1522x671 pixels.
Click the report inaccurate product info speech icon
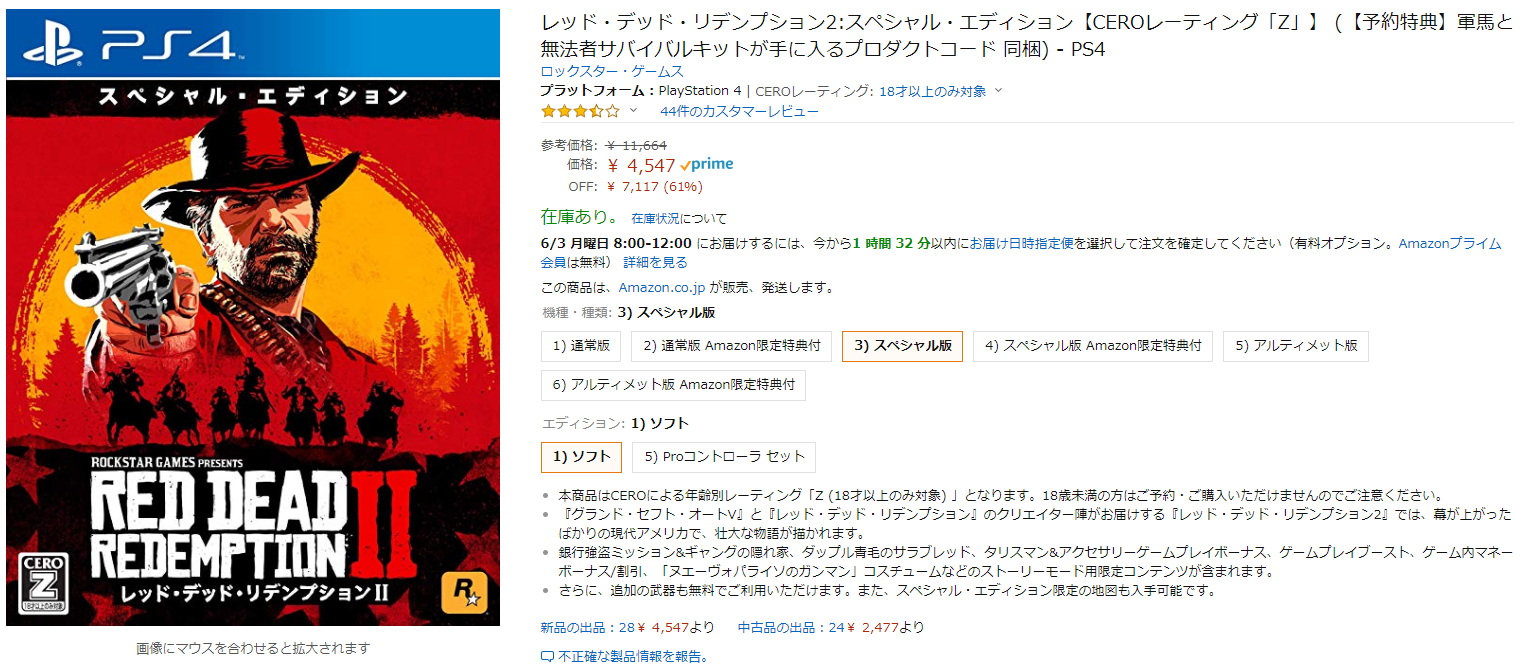[x=547, y=657]
